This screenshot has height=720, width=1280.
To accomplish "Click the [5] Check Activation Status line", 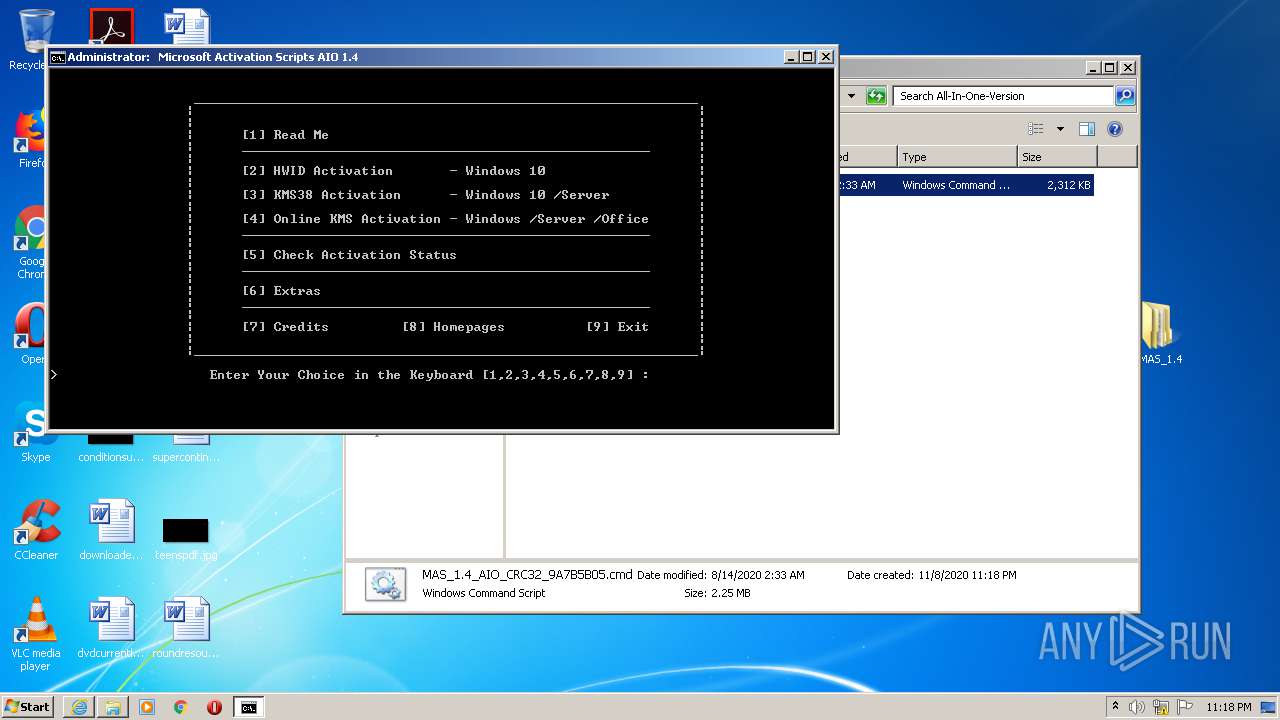I will tap(349, 255).
